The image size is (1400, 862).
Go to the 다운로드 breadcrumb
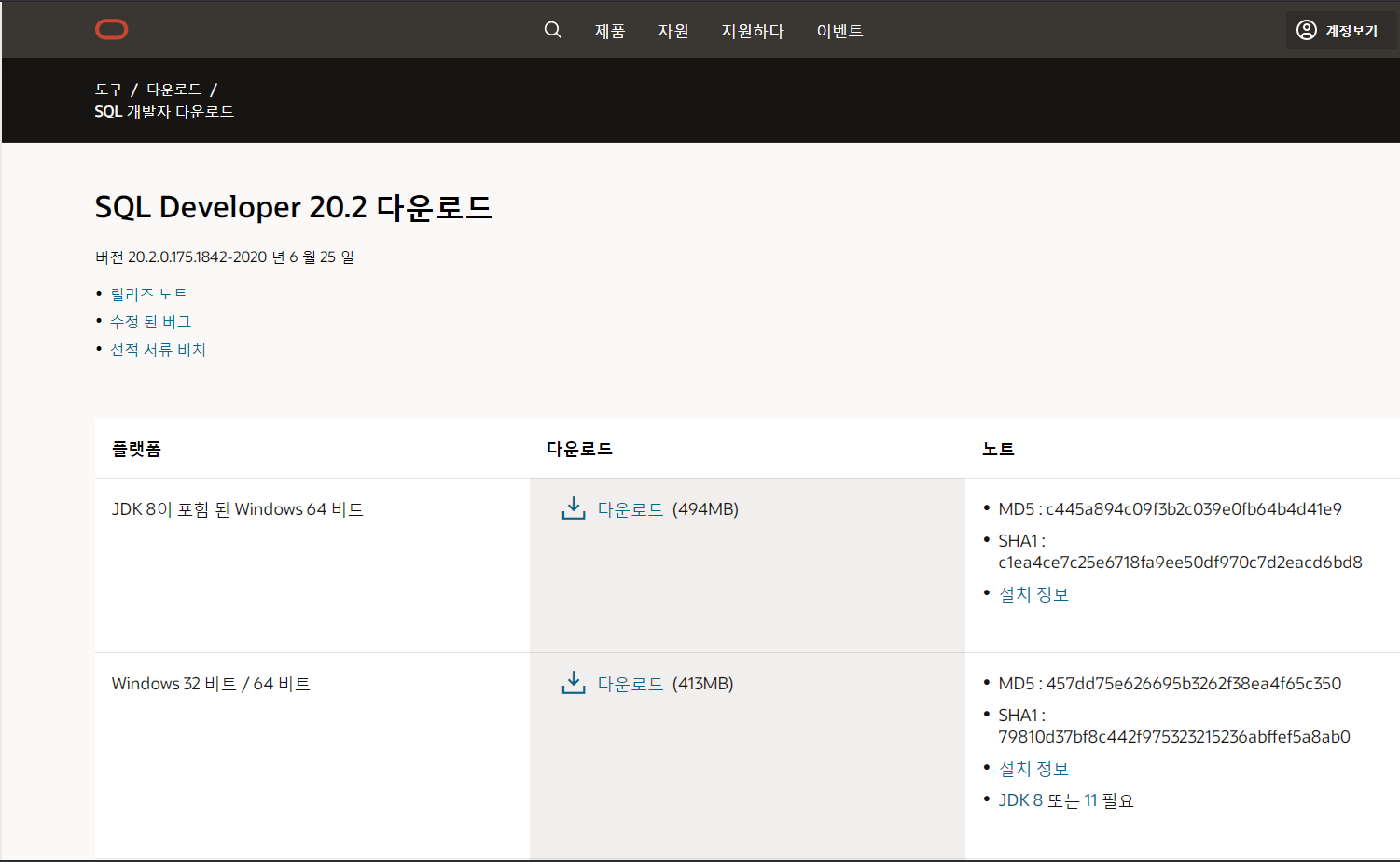173,90
